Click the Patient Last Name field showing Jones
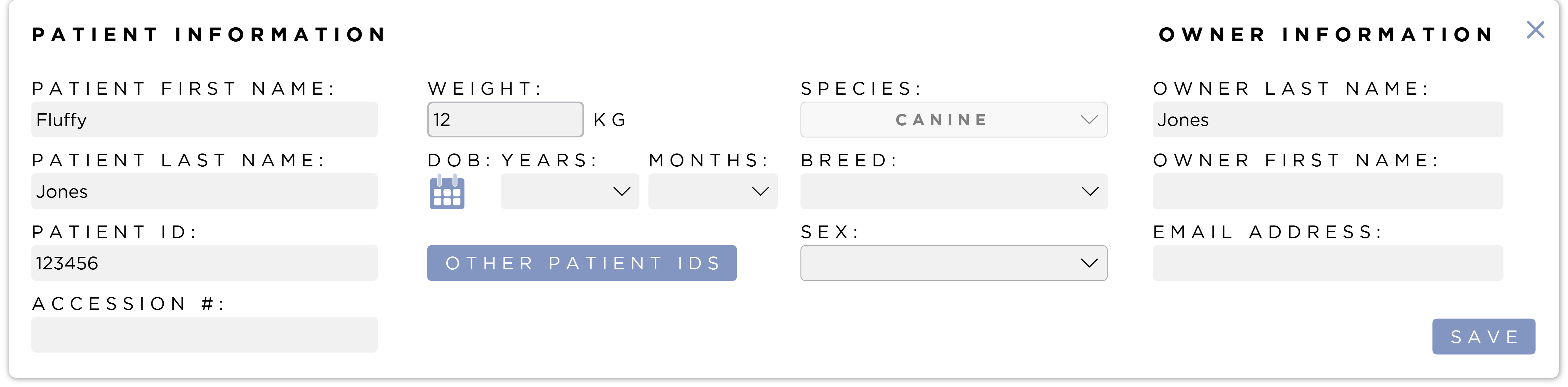The image size is (1568, 387). coord(205,191)
